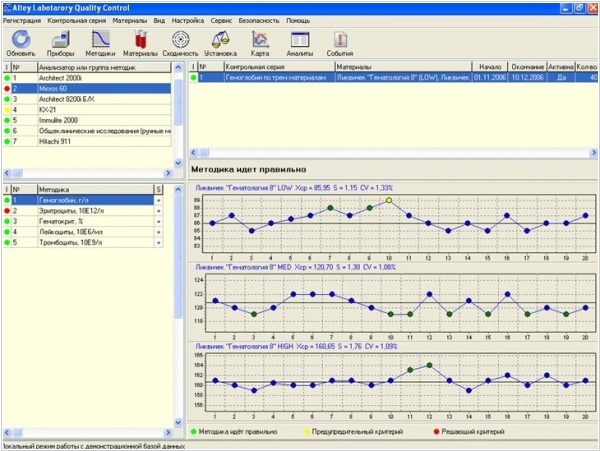Click the Обновить refresh toolbar icon
The image size is (600, 451).
pos(19,42)
